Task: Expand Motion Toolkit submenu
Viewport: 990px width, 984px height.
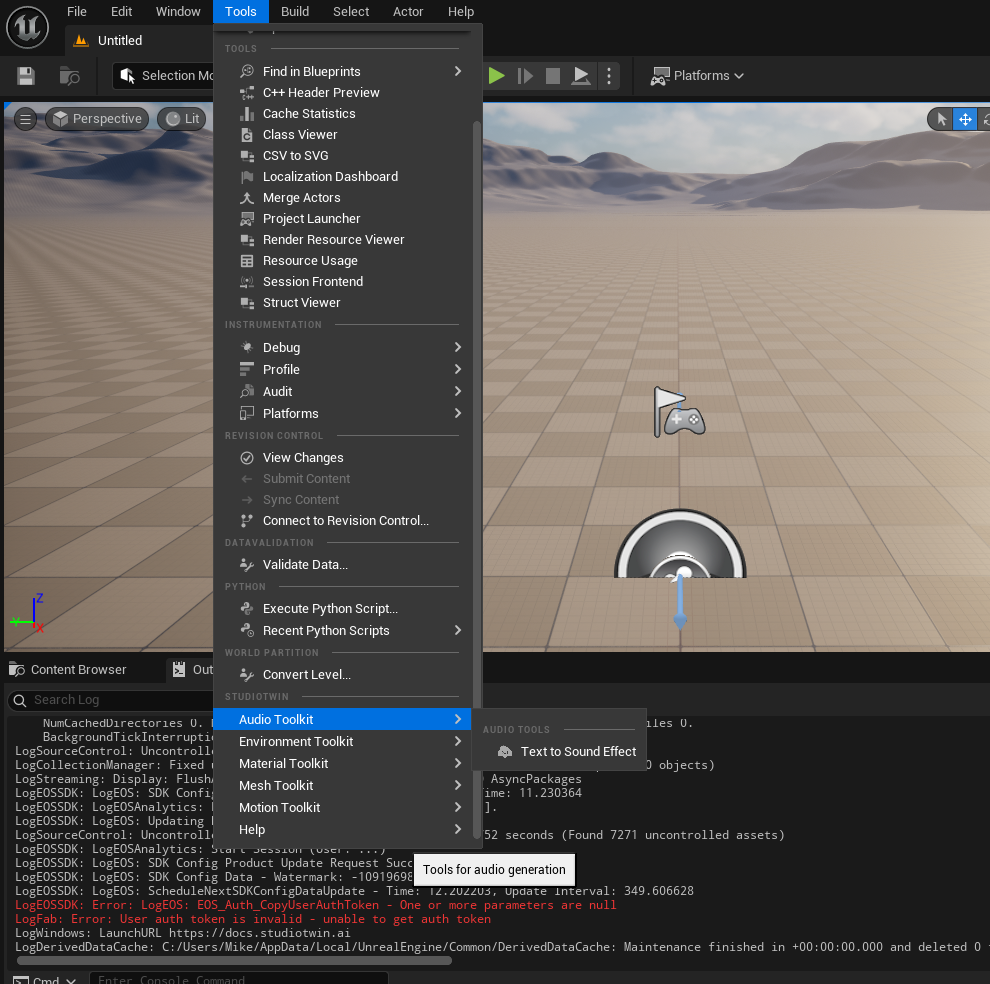Action: pos(343,808)
